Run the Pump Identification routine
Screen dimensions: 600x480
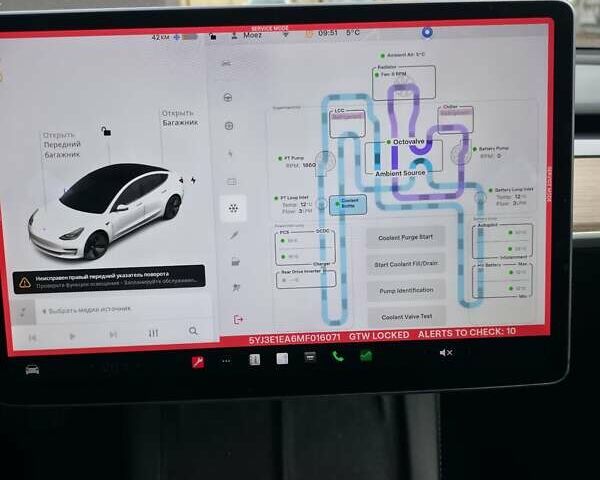[405, 290]
